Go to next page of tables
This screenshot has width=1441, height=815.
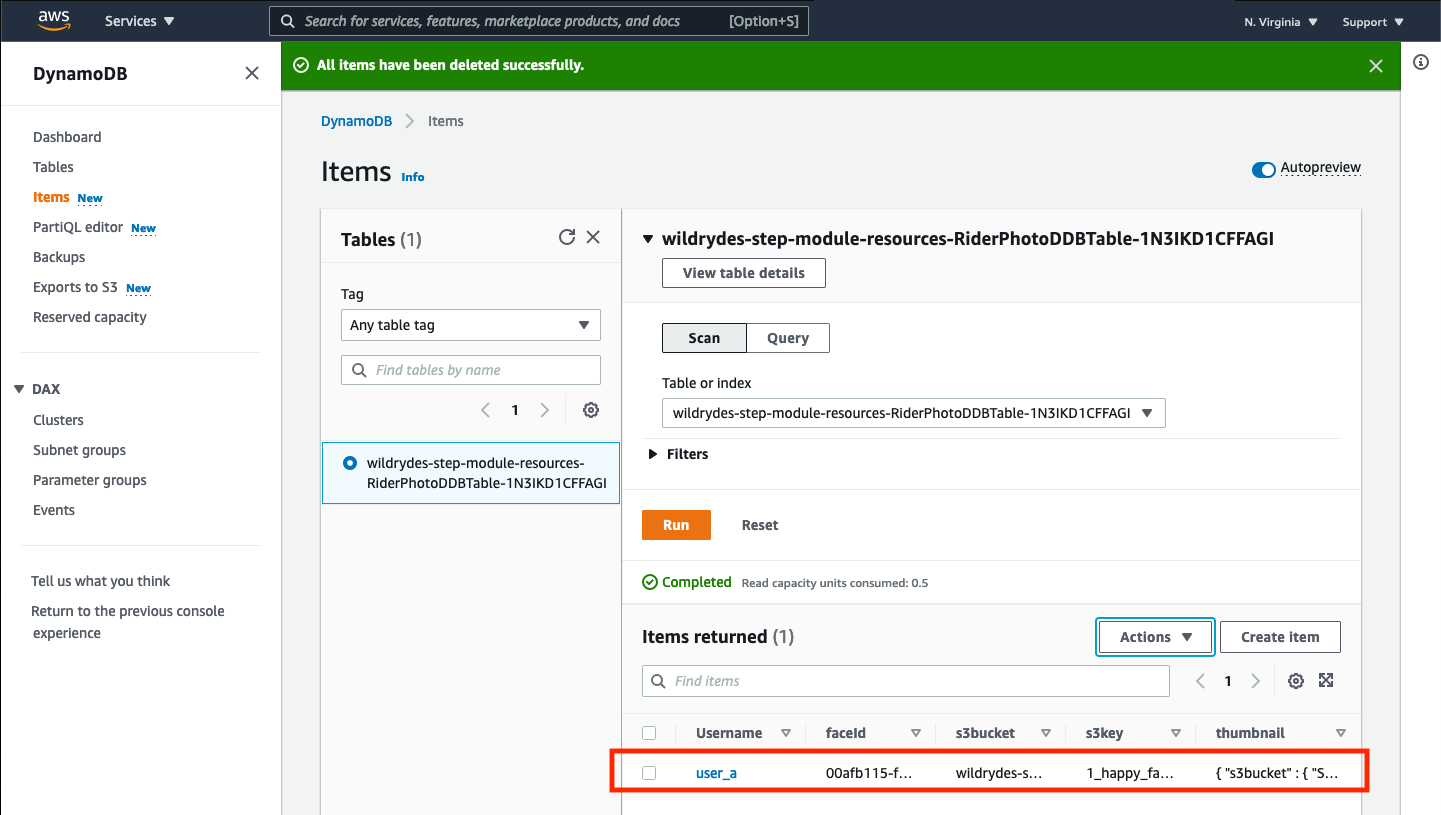[545, 410]
